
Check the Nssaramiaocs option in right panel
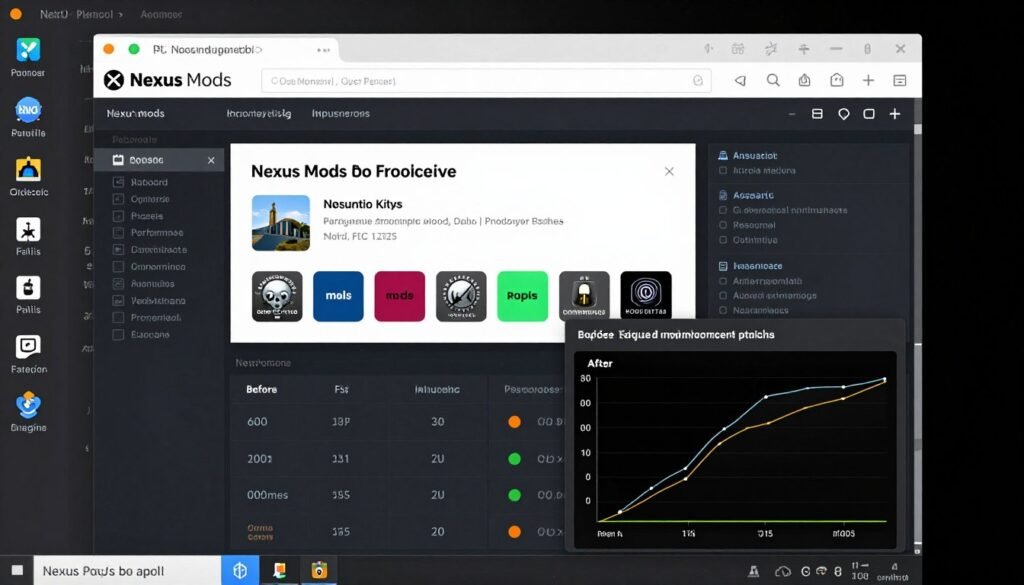(723, 310)
